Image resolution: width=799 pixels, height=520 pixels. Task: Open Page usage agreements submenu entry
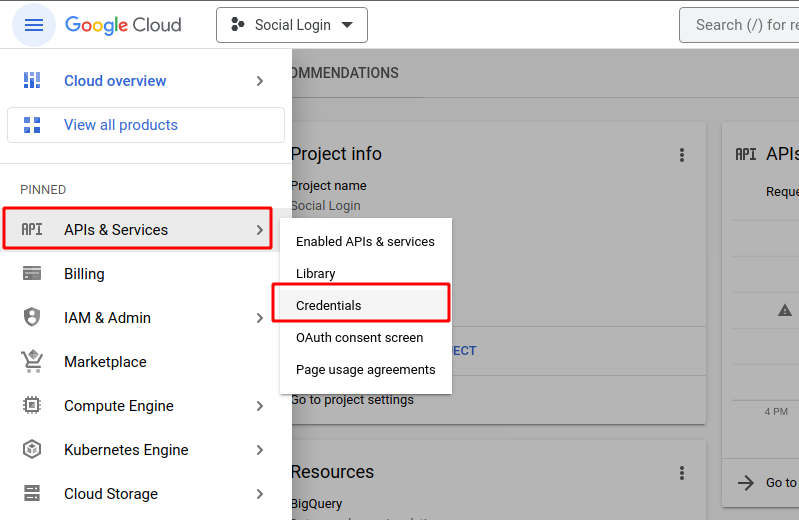pos(365,370)
